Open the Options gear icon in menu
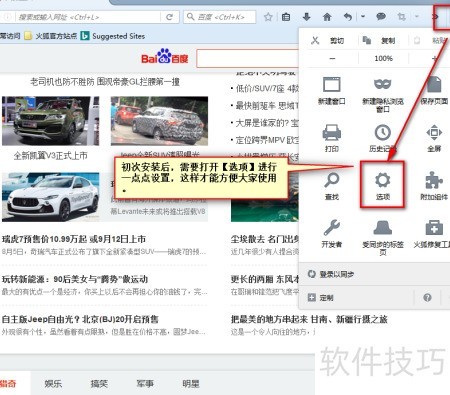450x395 pixels. 382,181
